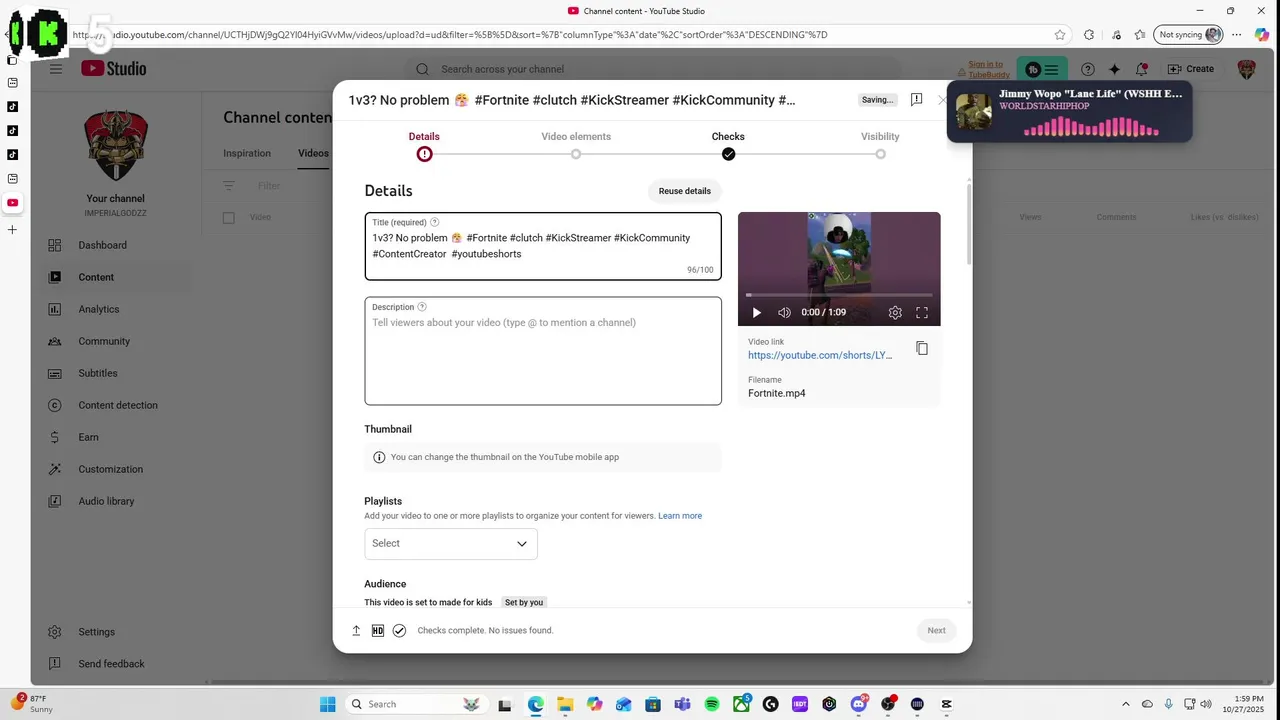Screen dimensions: 1280x720
Task: Open File Explorer from taskbar
Action: [x=565, y=704]
